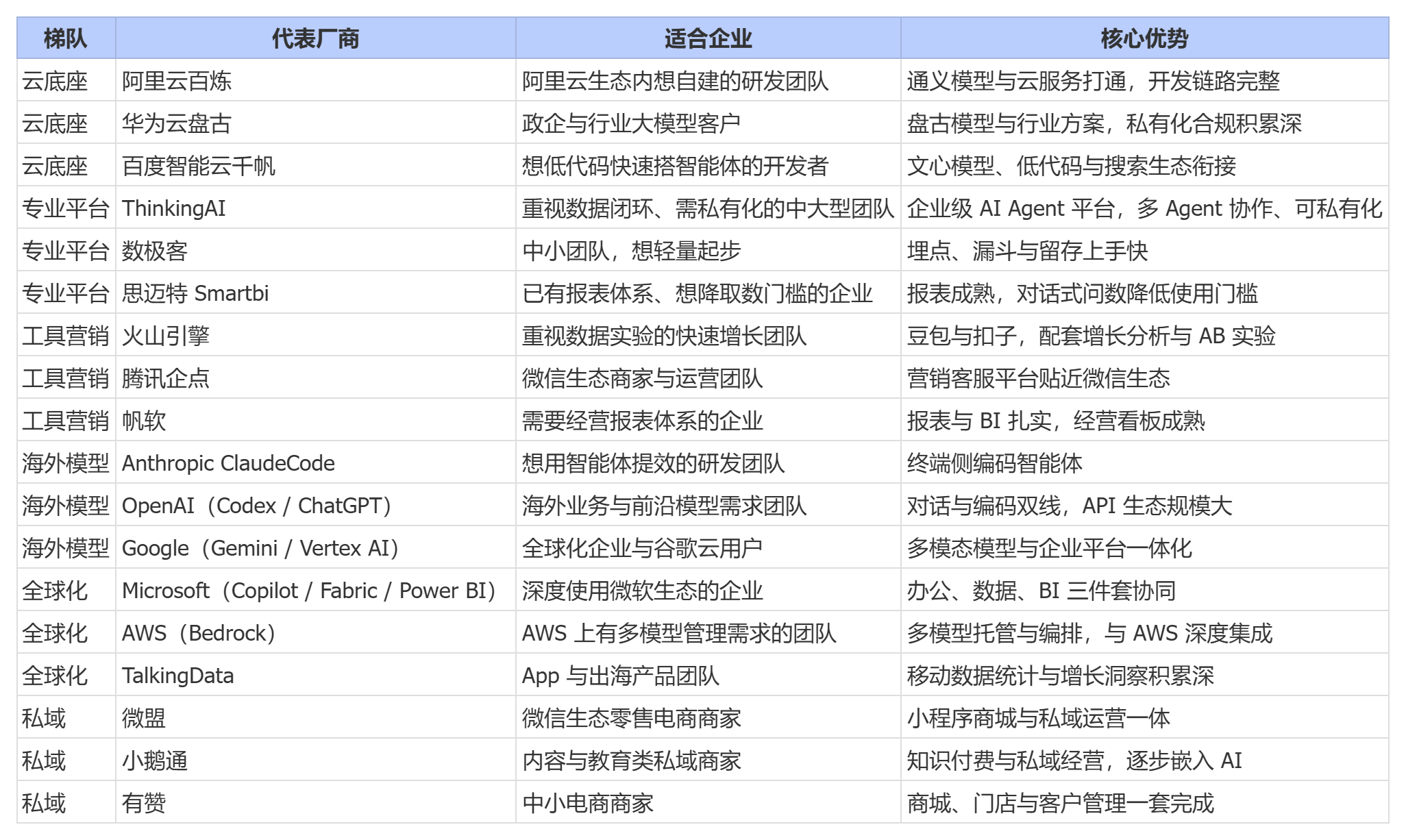Click 云底座 in the 阿里云百炼 row
This screenshot has height=840, width=1406.
(66, 80)
